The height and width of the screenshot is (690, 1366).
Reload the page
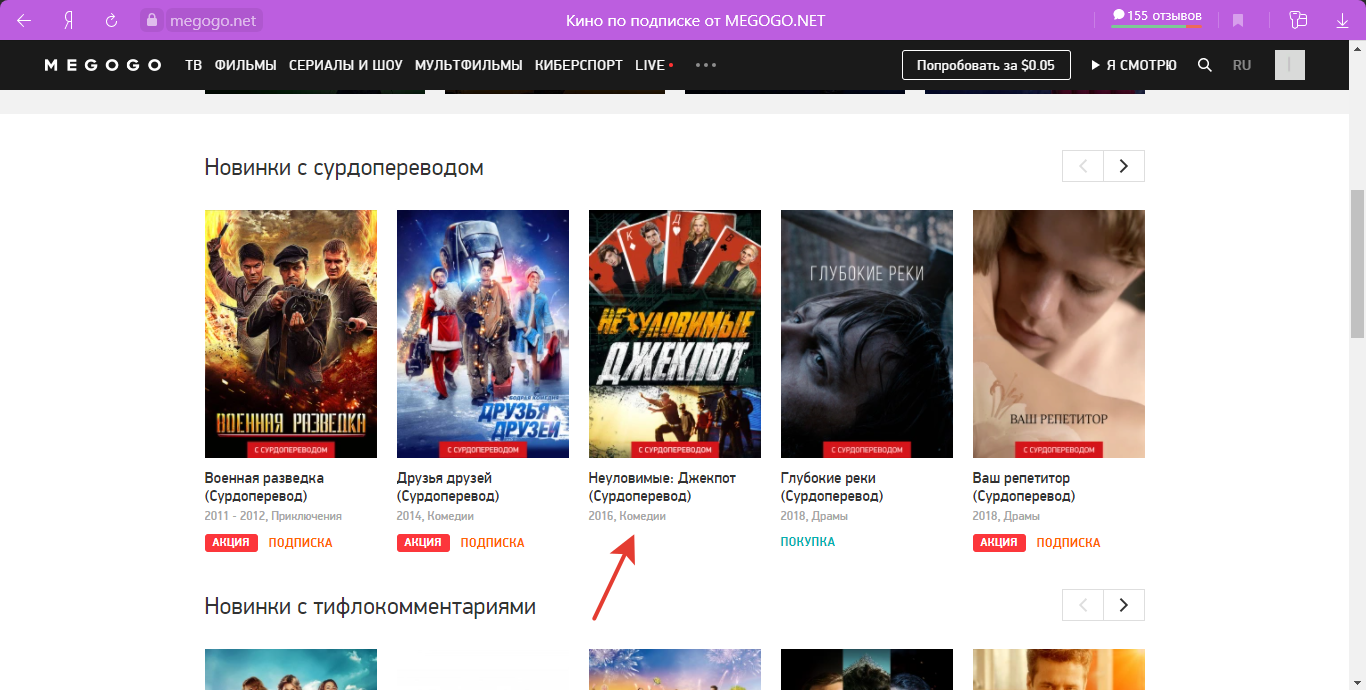(112, 20)
